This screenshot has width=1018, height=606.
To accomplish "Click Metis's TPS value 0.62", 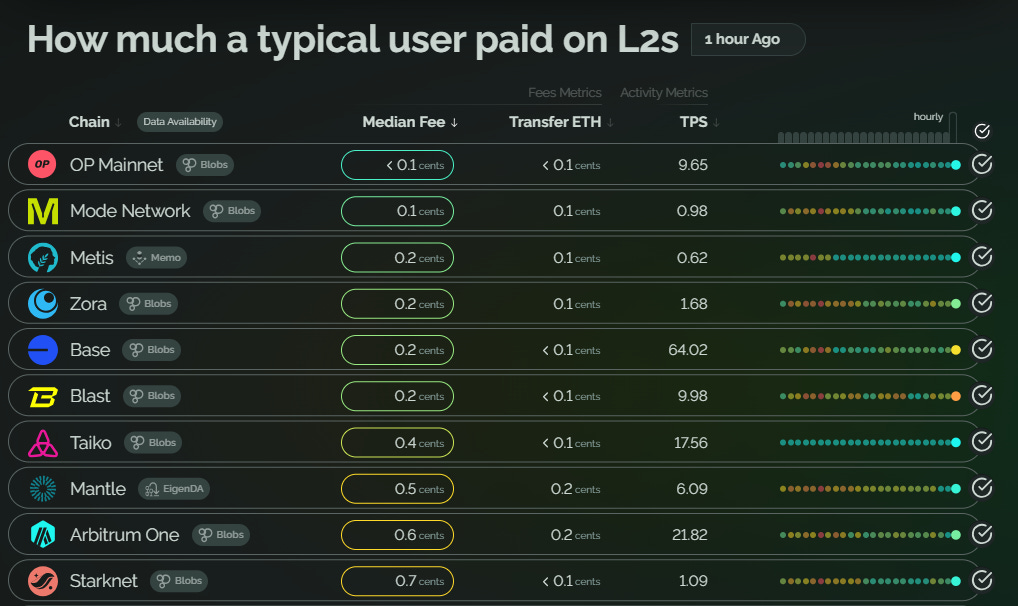I will [x=692, y=258].
